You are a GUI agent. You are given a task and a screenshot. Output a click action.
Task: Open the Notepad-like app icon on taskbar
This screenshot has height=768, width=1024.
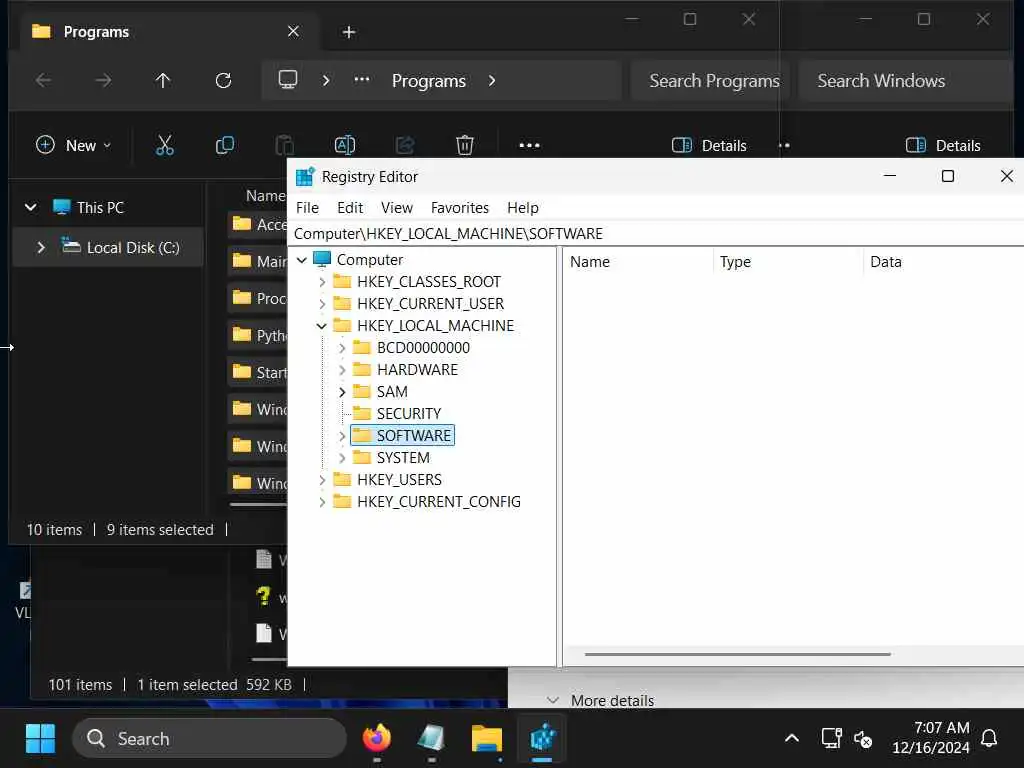[431, 739]
